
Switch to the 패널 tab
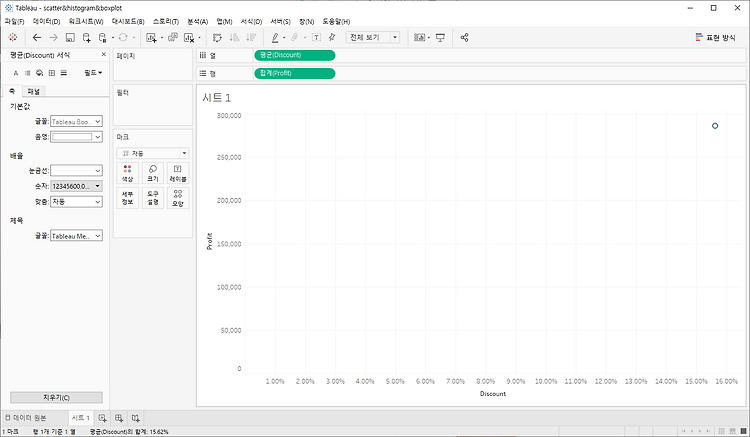pyautogui.click(x=33, y=91)
